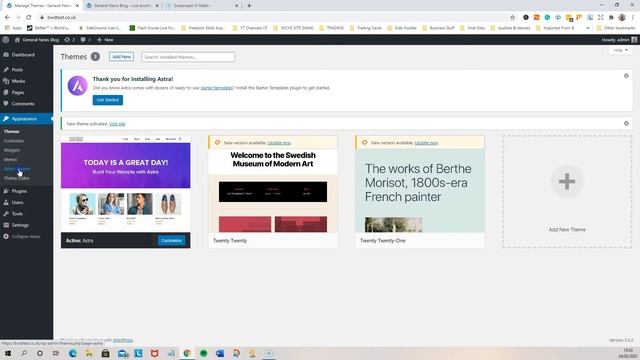This screenshot has height=360, width=640.
Task: Open the Customize submenu entry
Action: pyautogui.click(x=14, y=141)
